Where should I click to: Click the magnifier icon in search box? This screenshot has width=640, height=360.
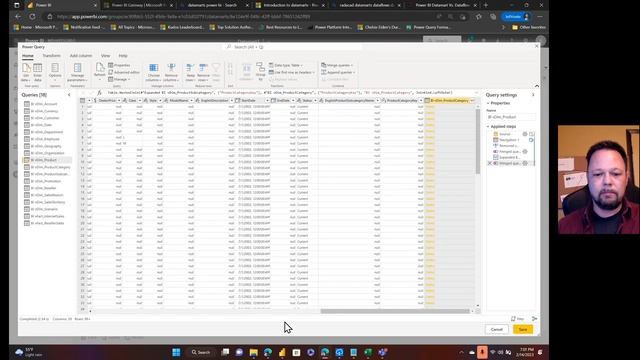(x=229, y=47)
